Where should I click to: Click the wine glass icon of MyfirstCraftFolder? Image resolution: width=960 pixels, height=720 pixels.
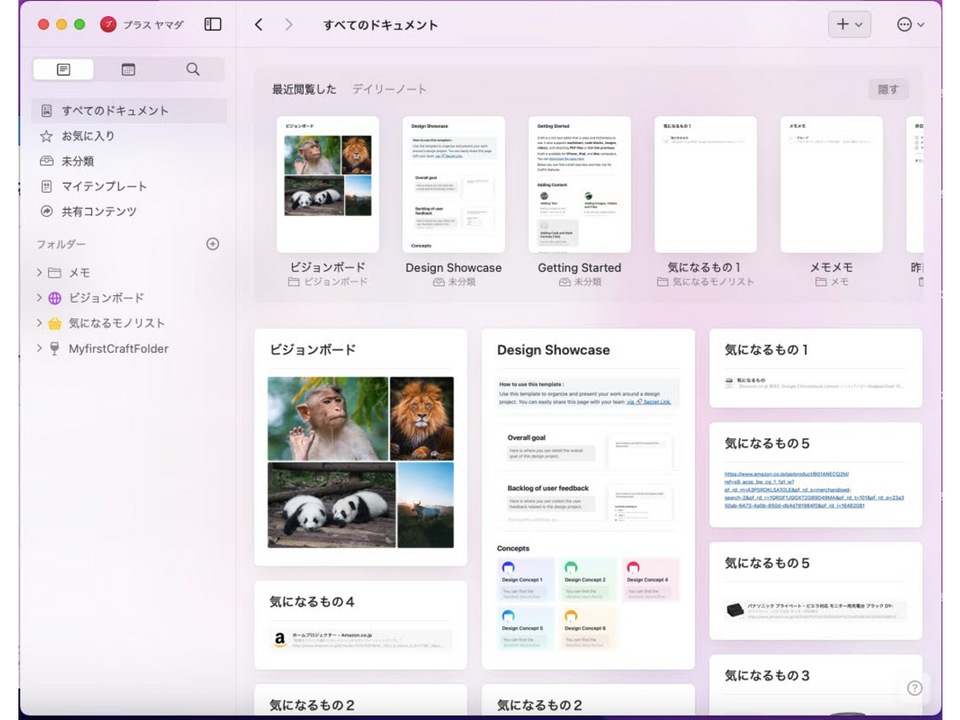tap(54, 348)
